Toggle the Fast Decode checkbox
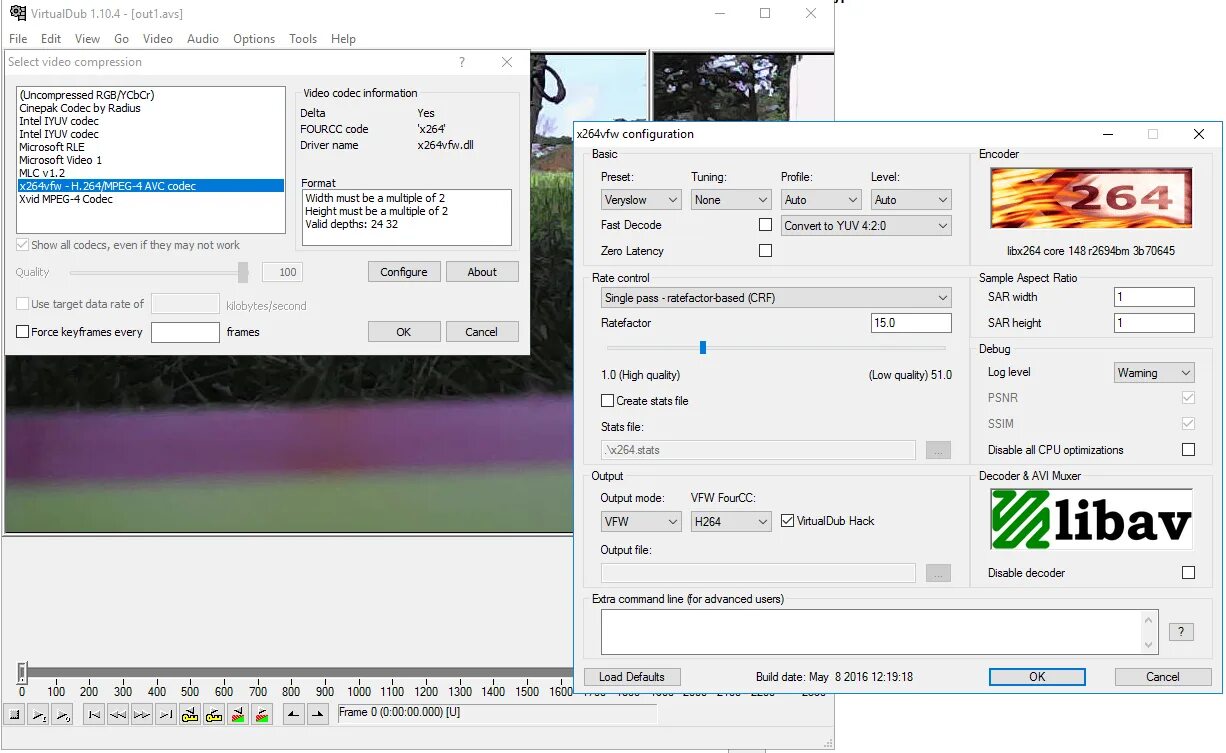 pos(765,225)
